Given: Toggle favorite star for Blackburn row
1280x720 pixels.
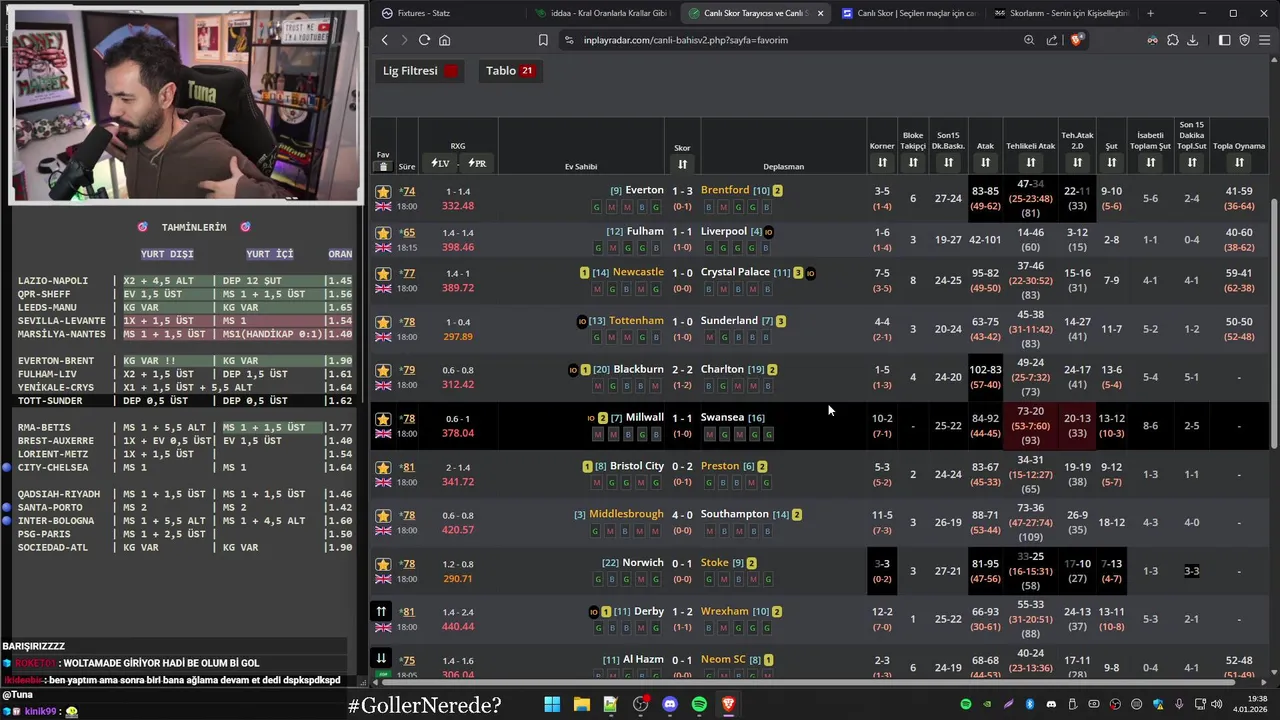Looking at the screenshot, I should coord(383,370).
